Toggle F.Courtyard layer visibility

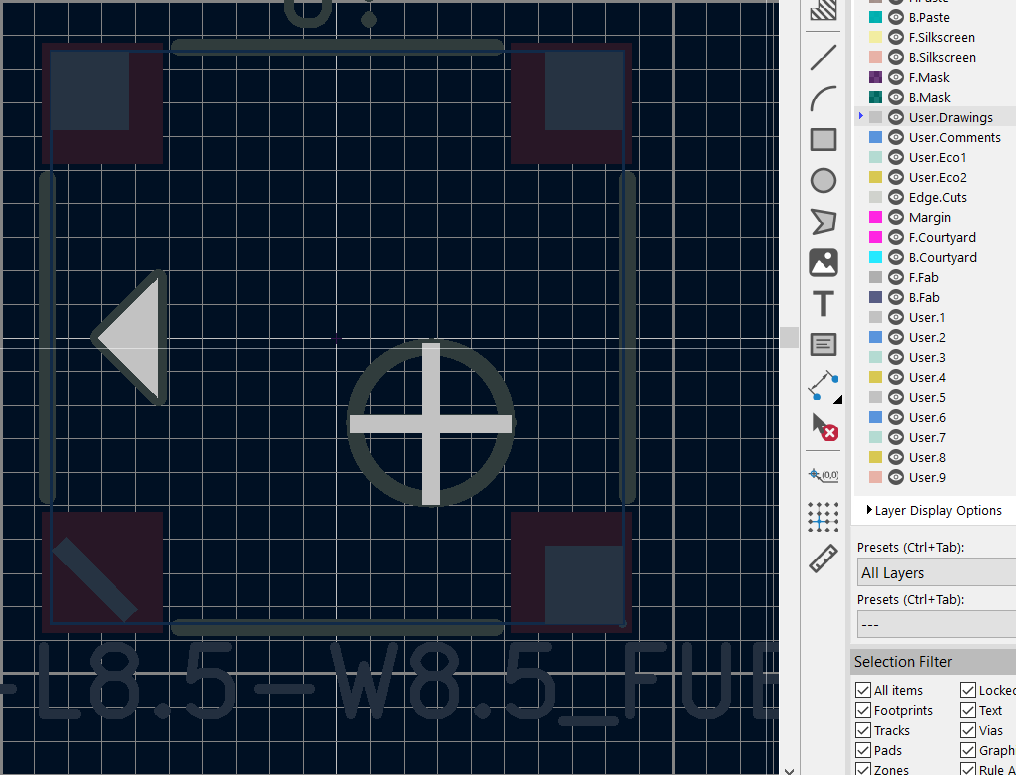point(895,237)
